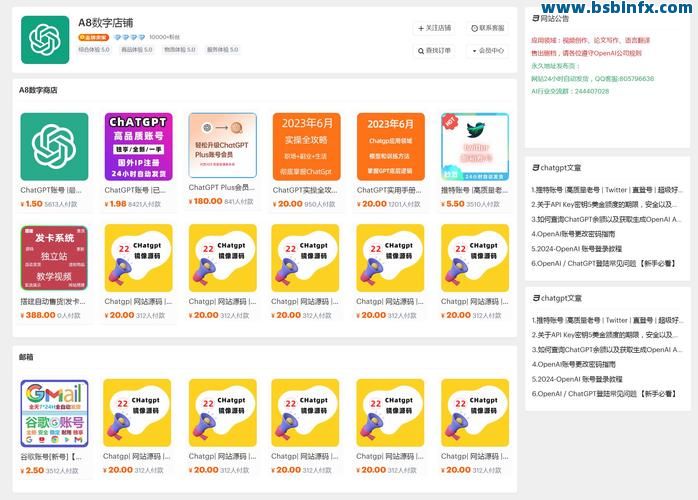
Task: Open purple ChATGPT 高品质账号 product thumbnail
Action: (x=138, y=146)
